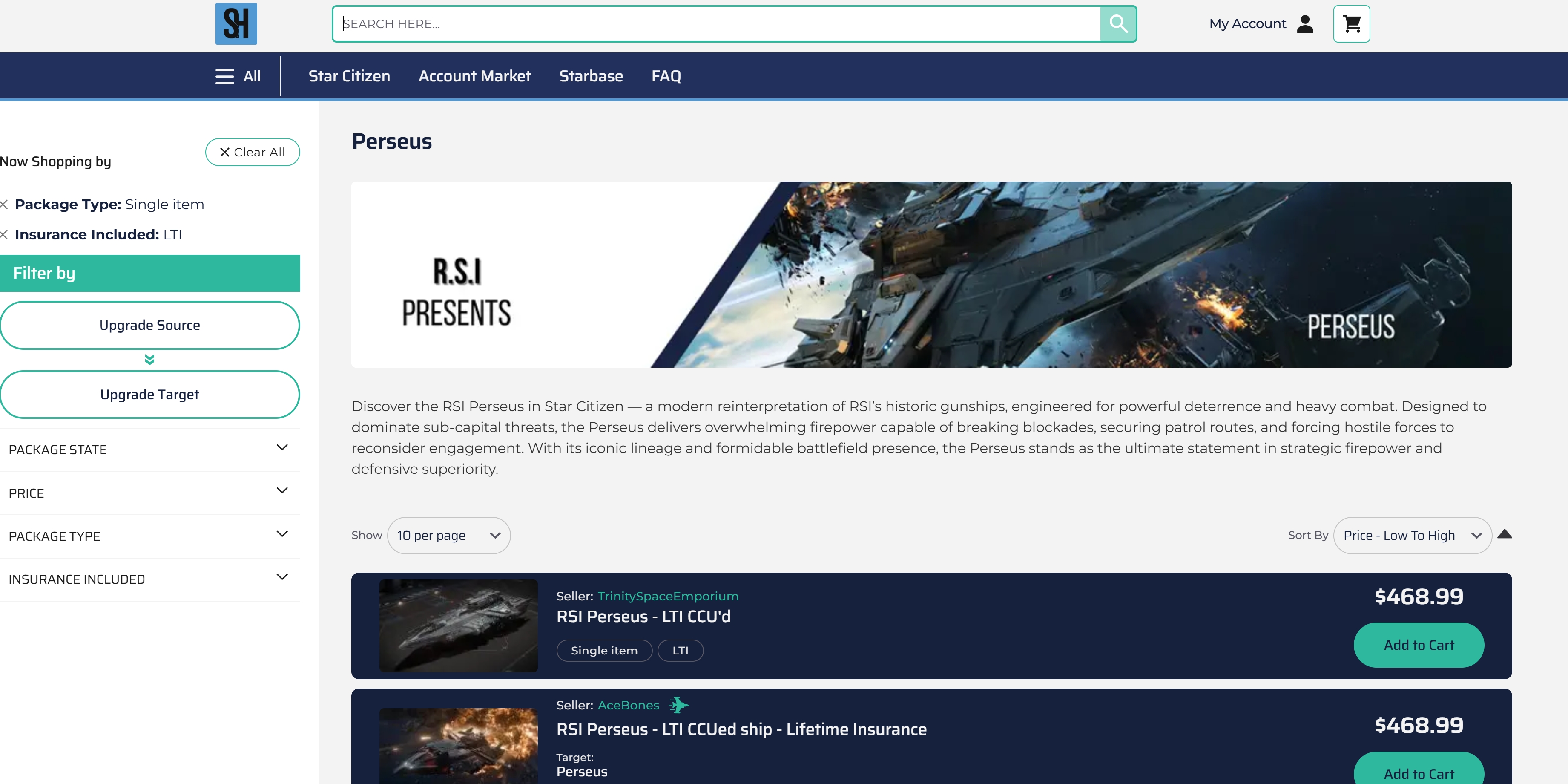Choose the Upgrade Target filter button

(x=150, y=395)
